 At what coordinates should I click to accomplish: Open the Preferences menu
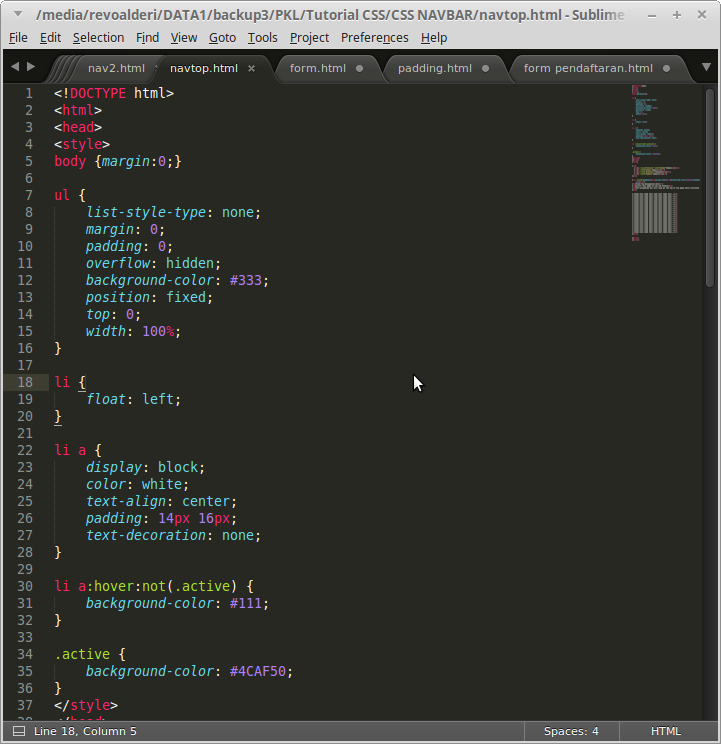pos(374,37)
